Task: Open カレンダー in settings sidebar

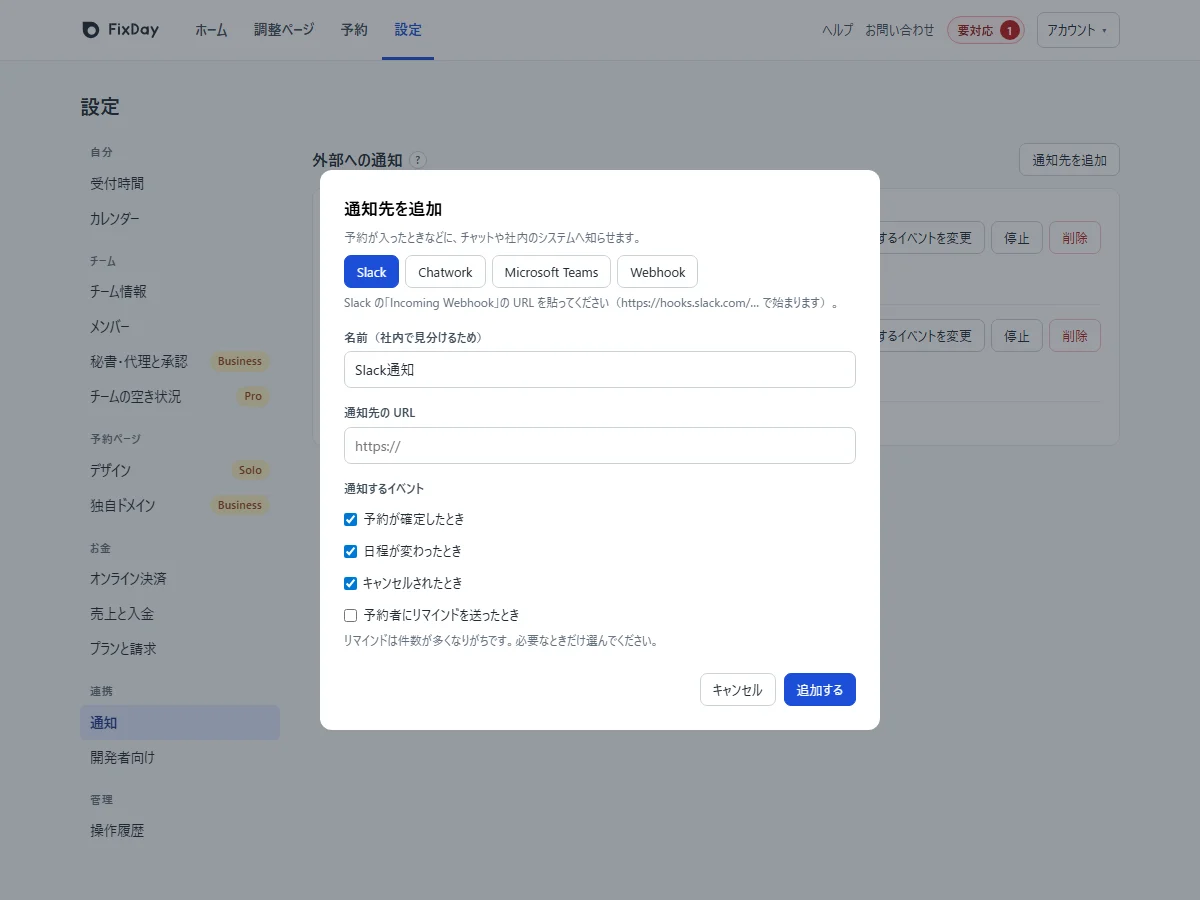Action: tap(180, 219)
